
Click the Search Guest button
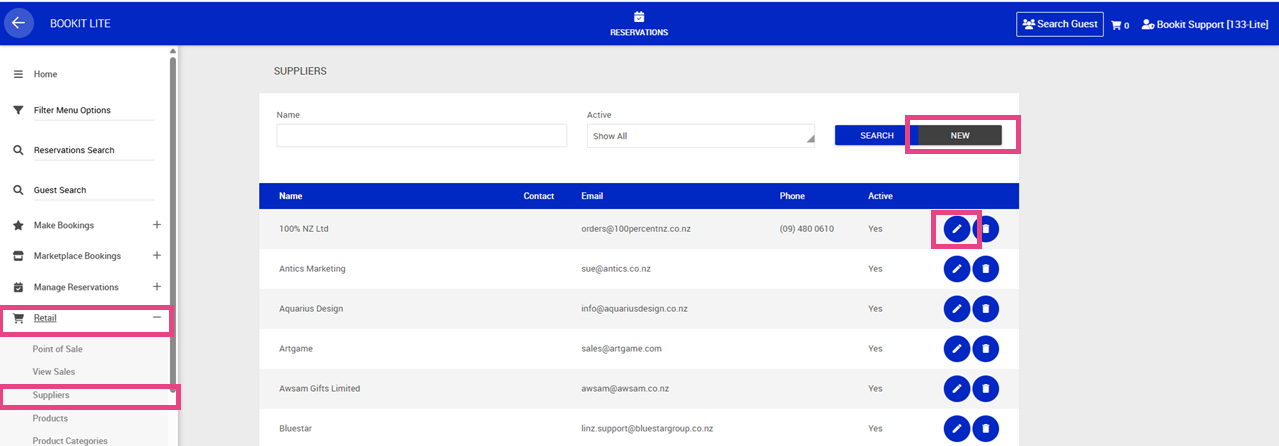(1060, 24)
